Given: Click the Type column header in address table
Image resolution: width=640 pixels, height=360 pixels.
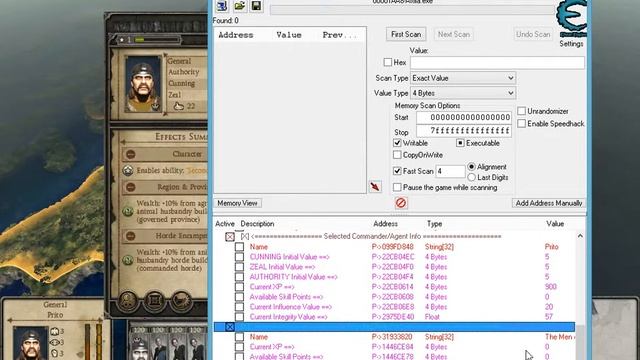Looking at the screenshot, I should pyautogui.click(x=434, y=224).
